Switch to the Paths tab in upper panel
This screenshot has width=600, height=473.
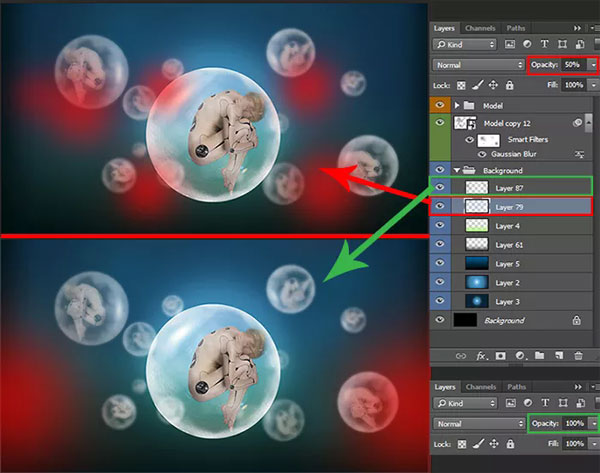pos(515,28)
